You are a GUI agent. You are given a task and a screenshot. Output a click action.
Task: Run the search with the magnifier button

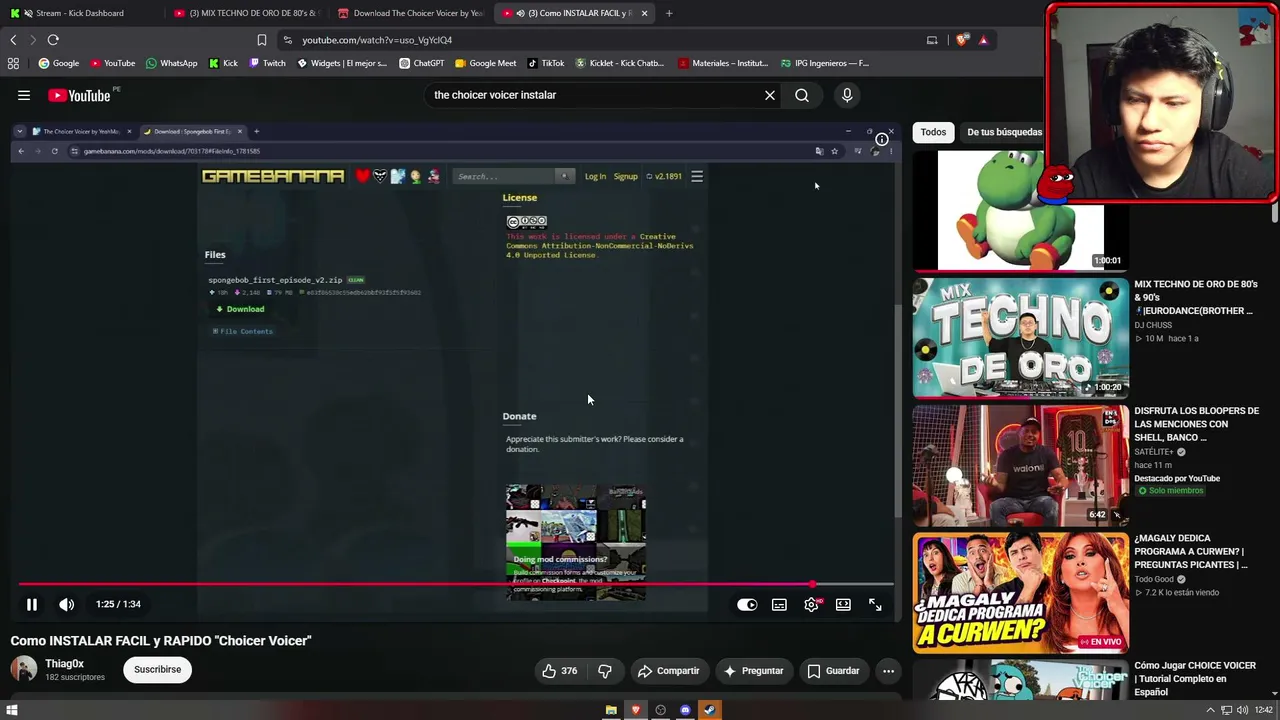[802, 95]
